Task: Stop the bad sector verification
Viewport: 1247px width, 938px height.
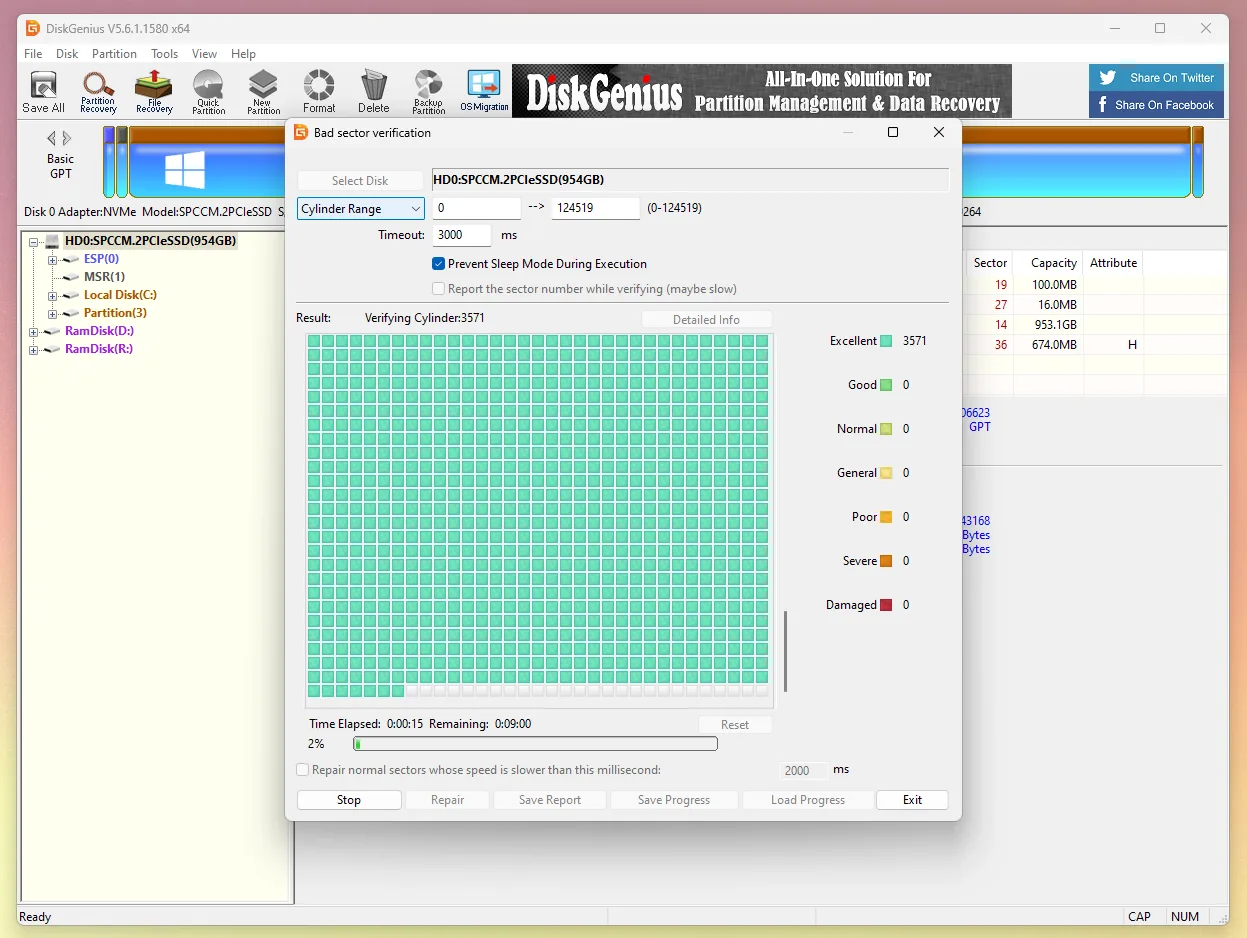Action: 348,799
